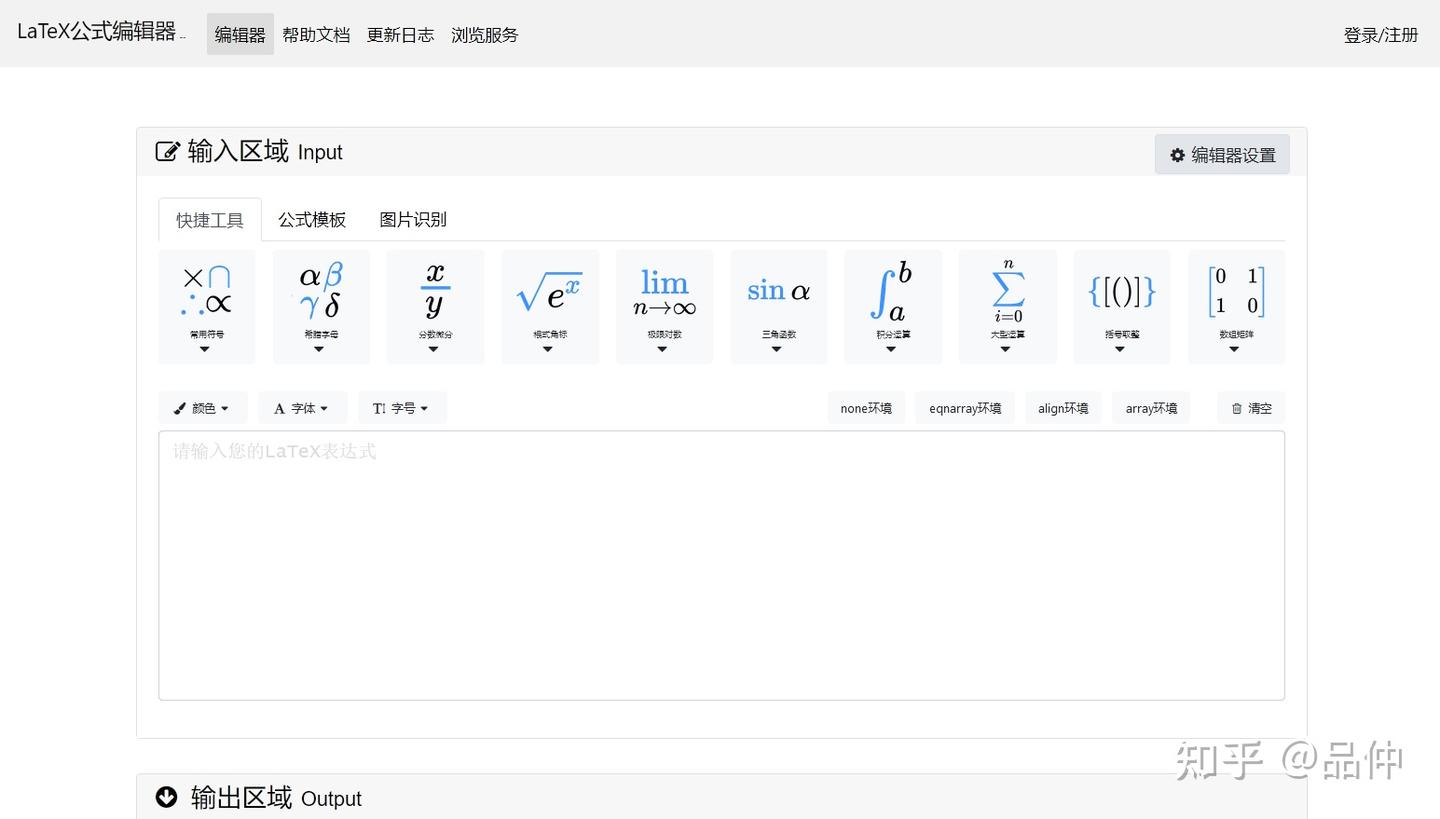The width and height of the screenshot is (1440, 819).
Task: Click the 登录/注册 link
Action: click(1380, 34)
